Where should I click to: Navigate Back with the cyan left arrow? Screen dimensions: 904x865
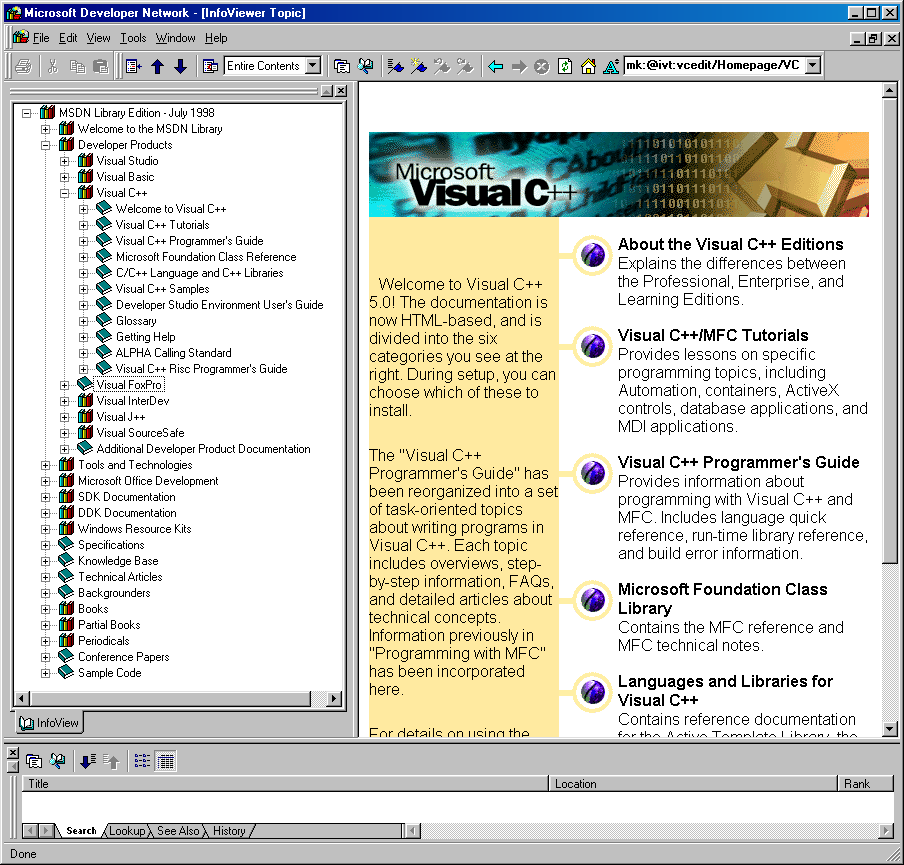(495, 66)
